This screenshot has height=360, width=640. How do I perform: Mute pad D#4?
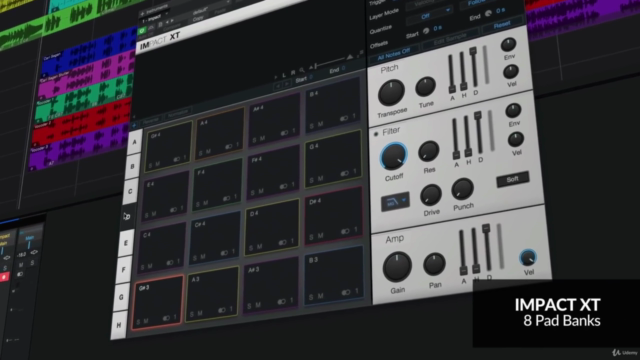pyautogui.click(x=320, y=236)
